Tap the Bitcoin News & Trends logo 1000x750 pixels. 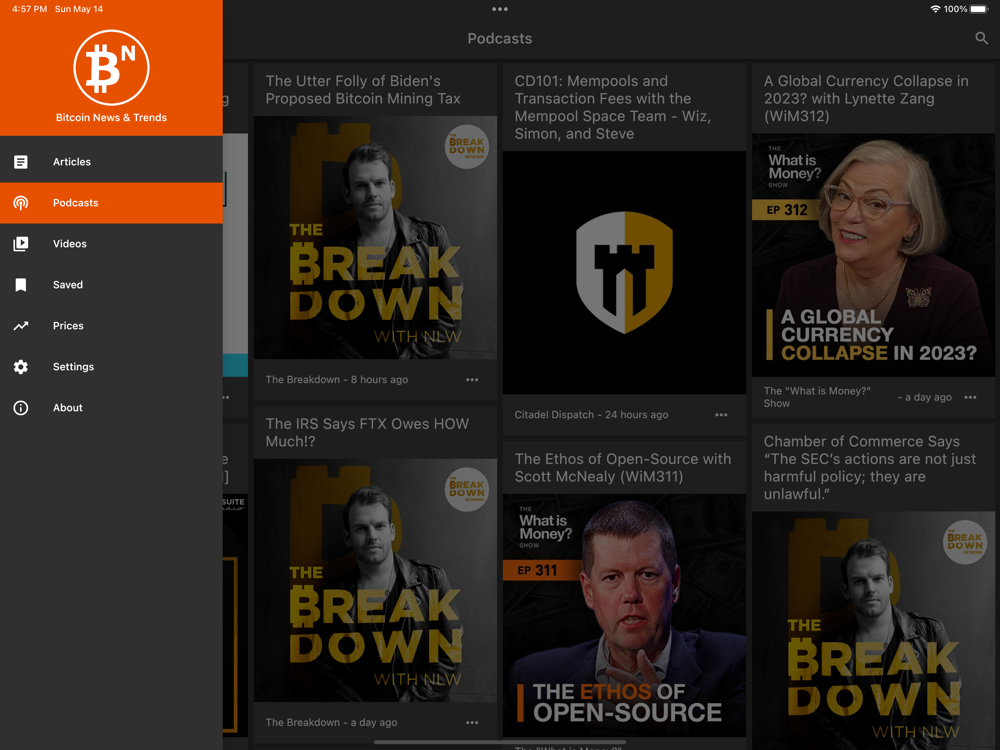point(111,68)
